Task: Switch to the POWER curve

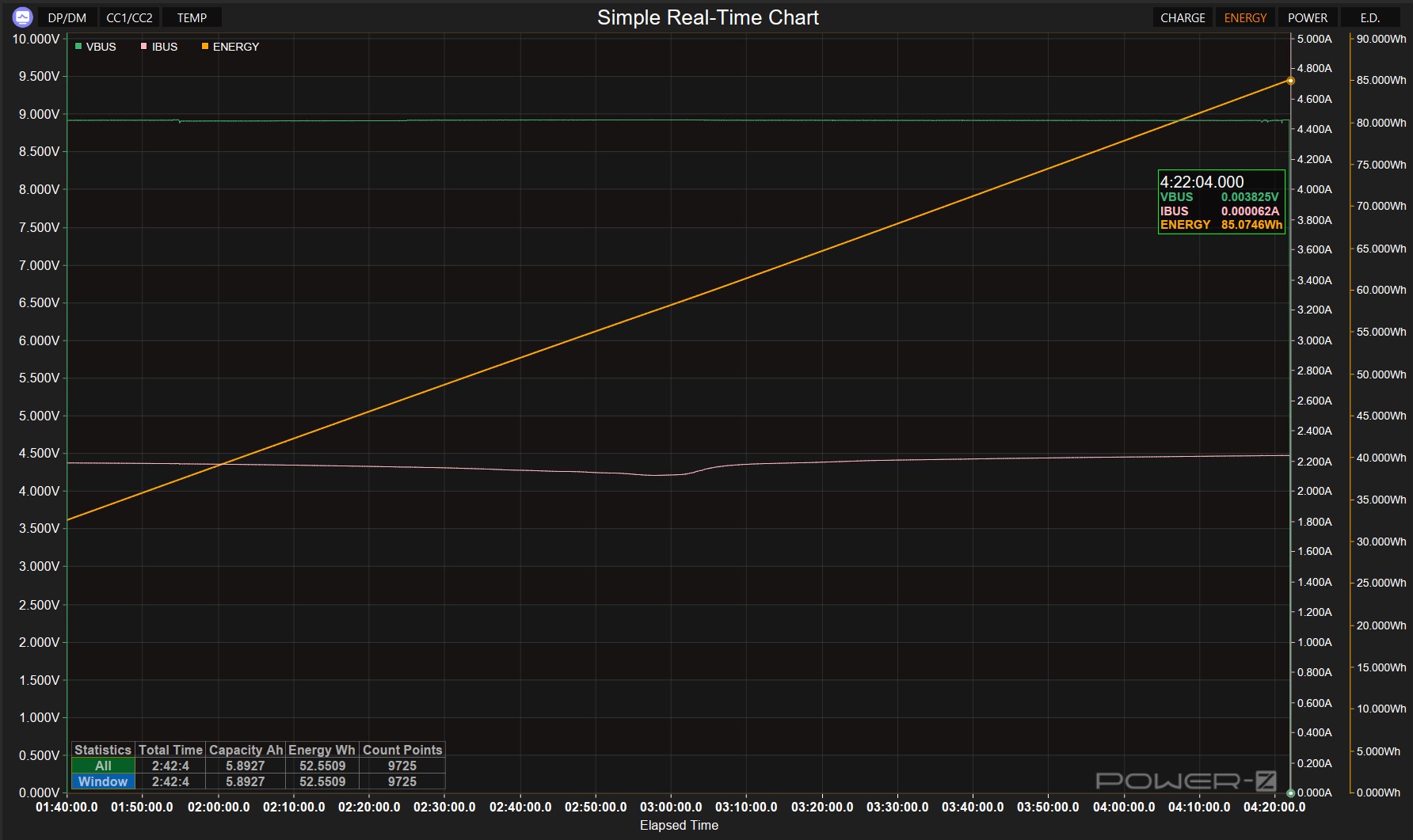Action: [x=1308, y=17]
